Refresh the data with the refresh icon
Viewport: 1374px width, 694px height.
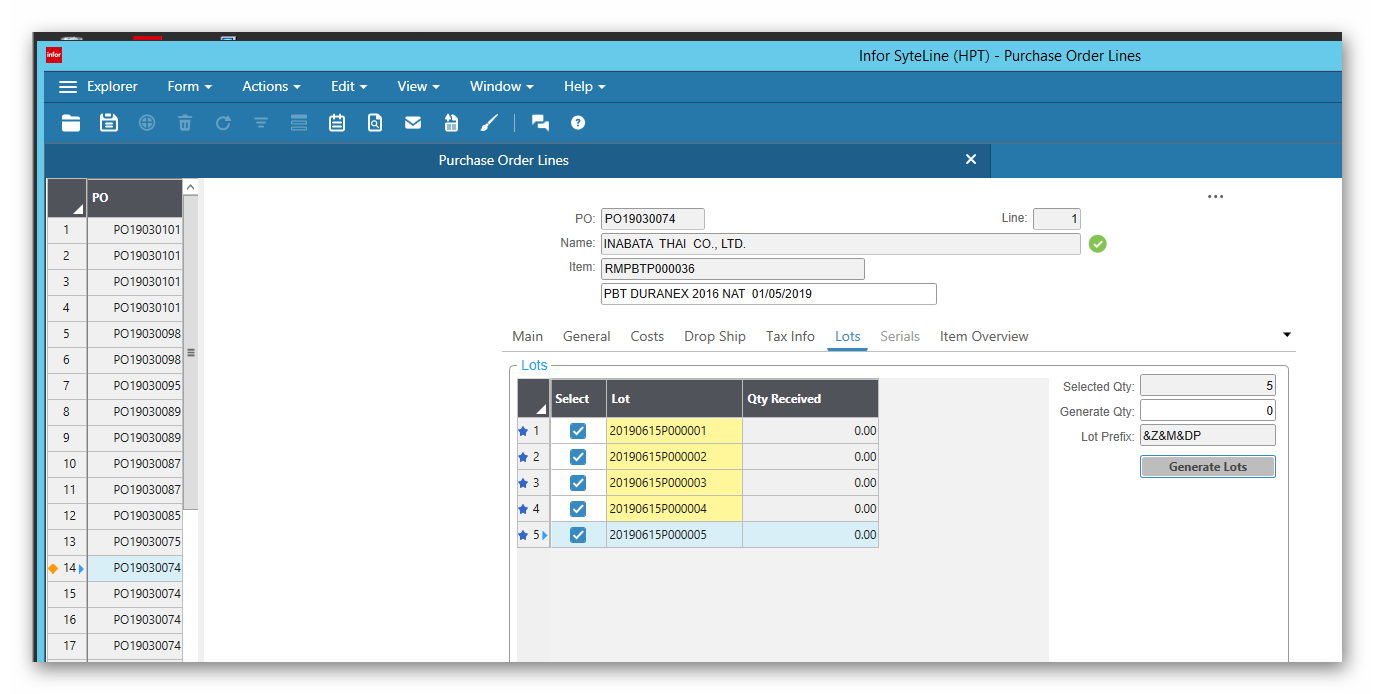coord(223,122)
